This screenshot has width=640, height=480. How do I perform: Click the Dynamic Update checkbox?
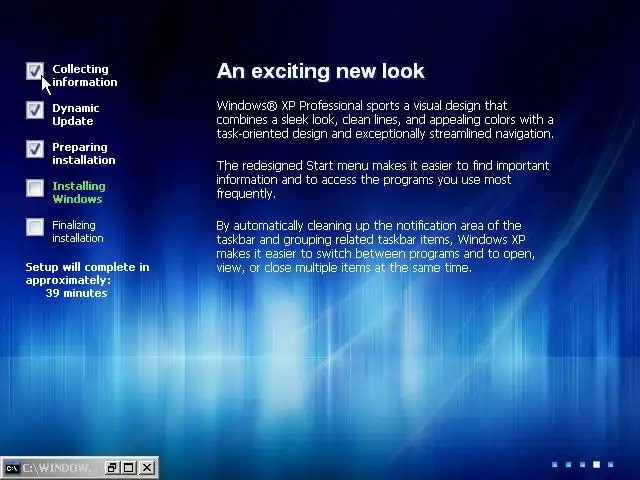35,110
